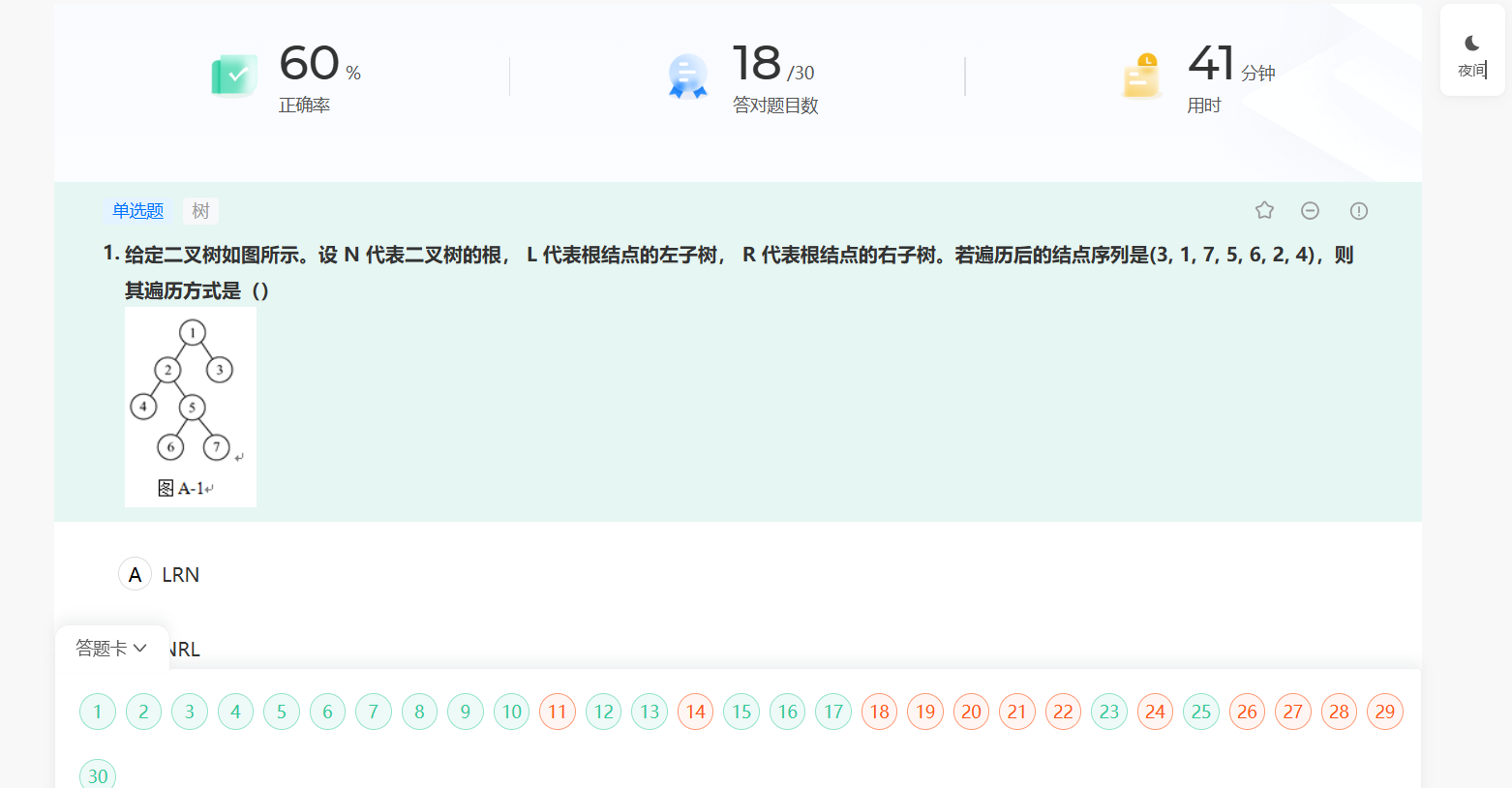Go to wrong question 18

[879, 712]
